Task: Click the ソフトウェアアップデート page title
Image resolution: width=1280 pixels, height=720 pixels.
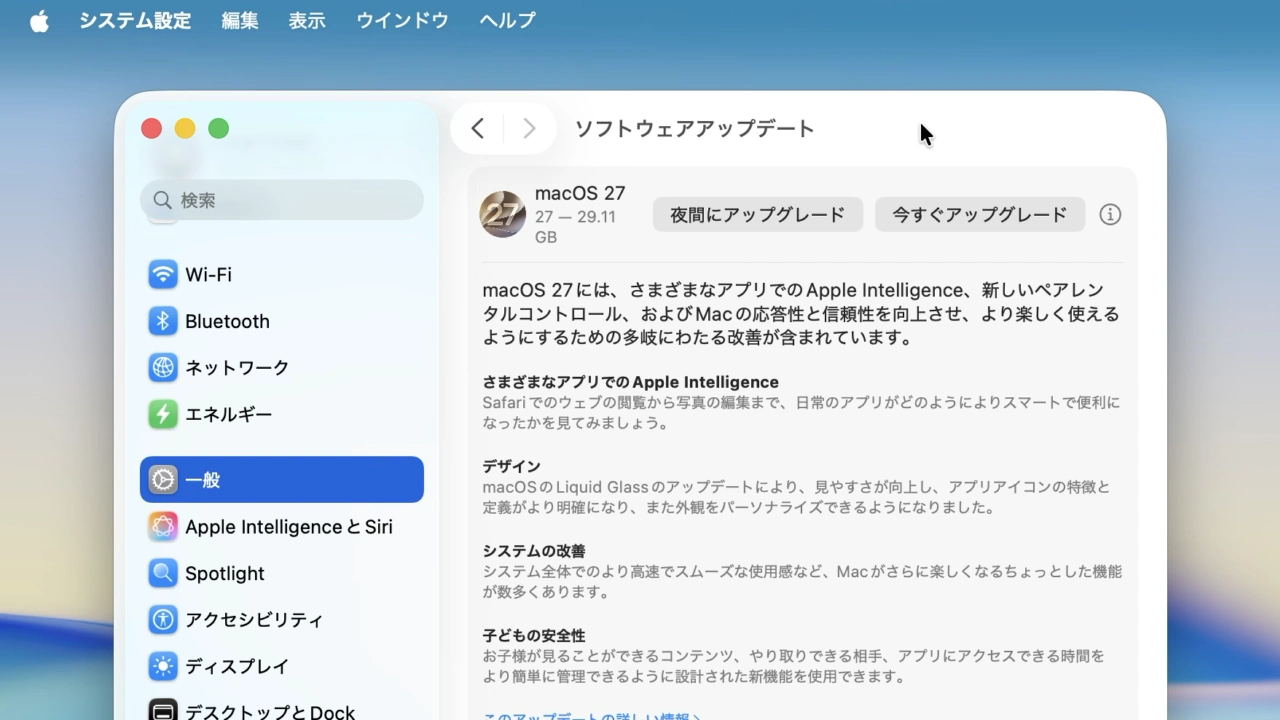Action: [x=695, y=128]
